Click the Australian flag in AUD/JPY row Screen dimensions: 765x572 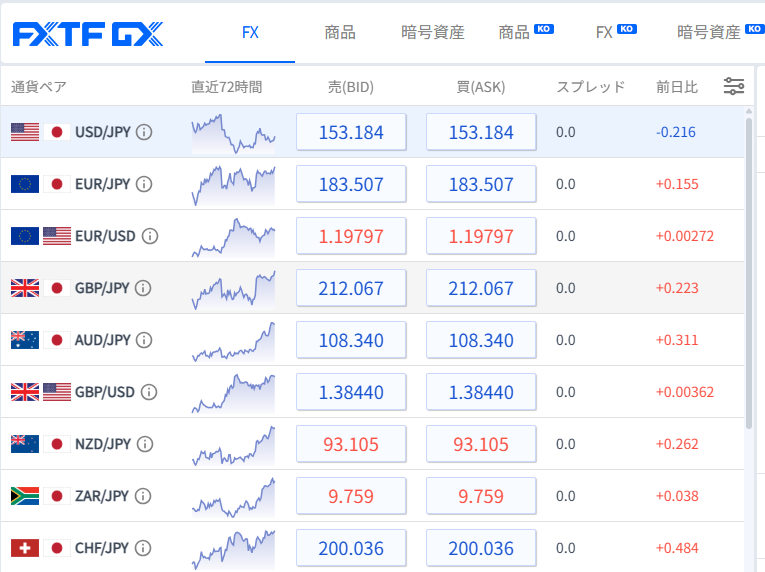tap(25, 340)
